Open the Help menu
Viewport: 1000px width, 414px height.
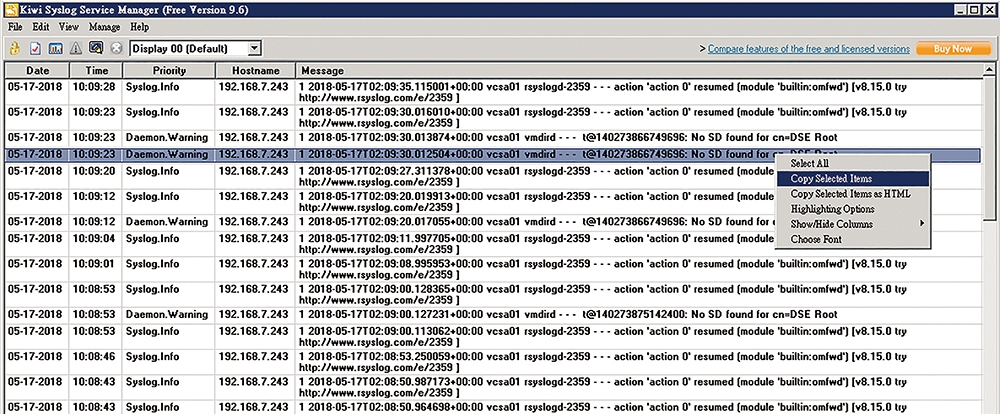140,27
